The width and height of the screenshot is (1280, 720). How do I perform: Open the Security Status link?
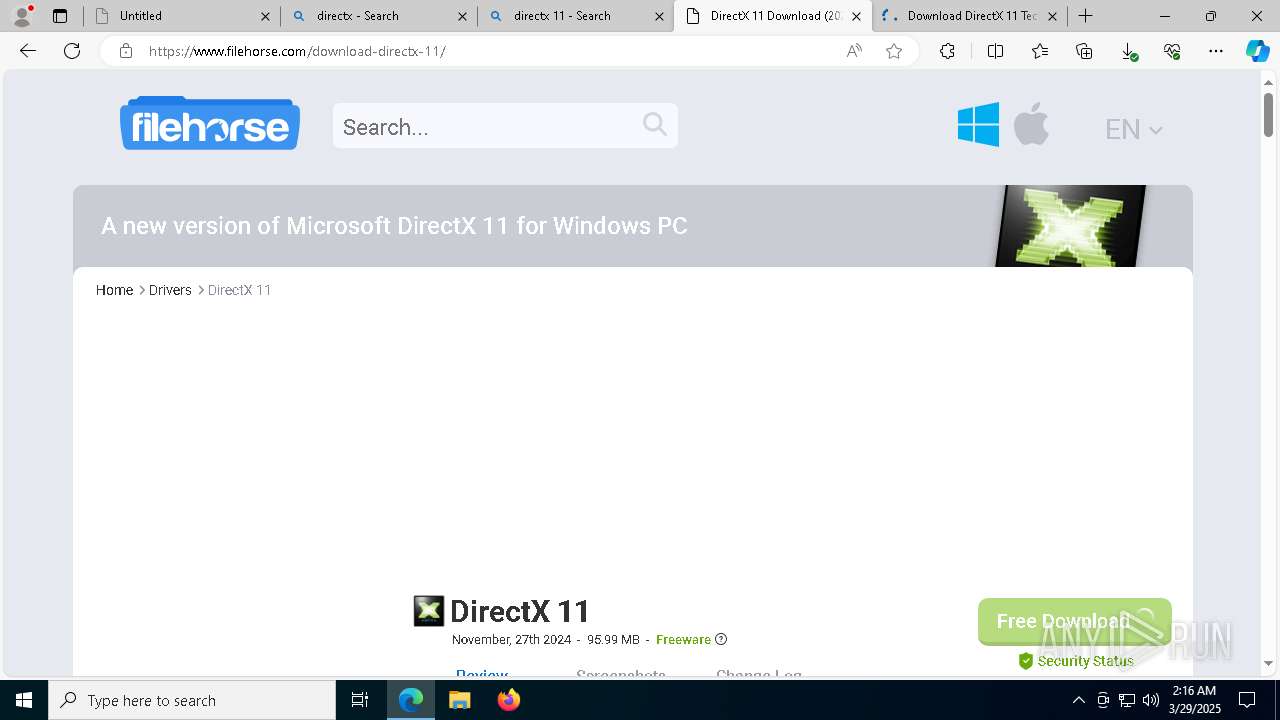click(1076, 661)
